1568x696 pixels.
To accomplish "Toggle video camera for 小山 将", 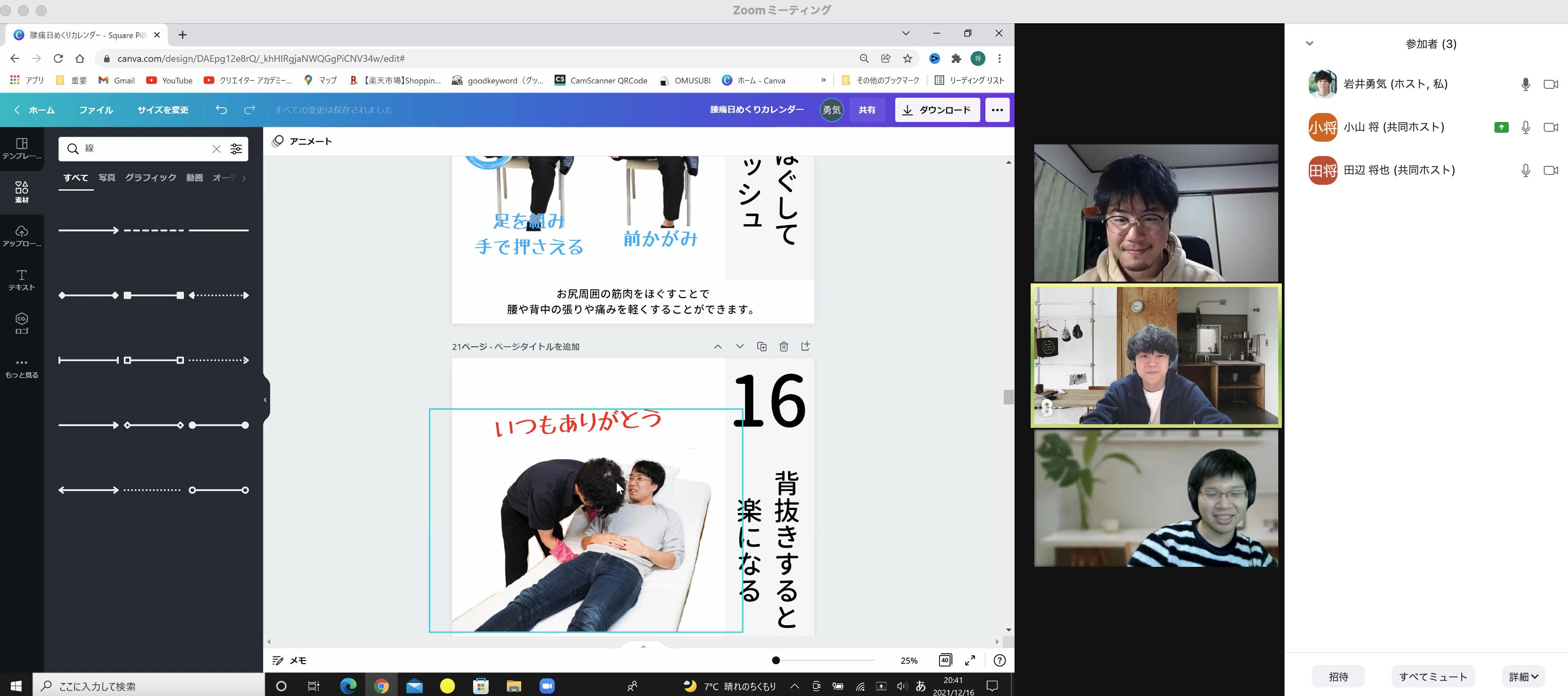I will (x=1551, y=127).
